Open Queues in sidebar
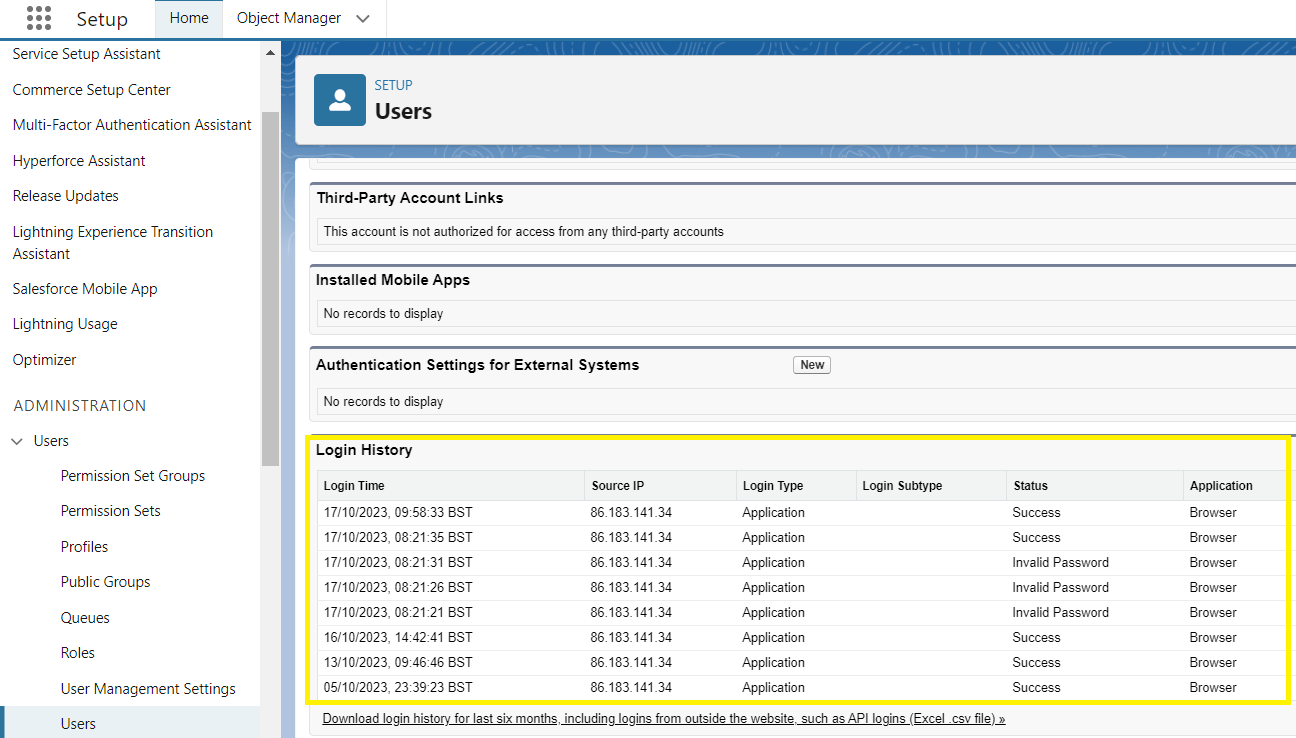The width and height of the screenshot is (1296, 738). coord(85,618)
